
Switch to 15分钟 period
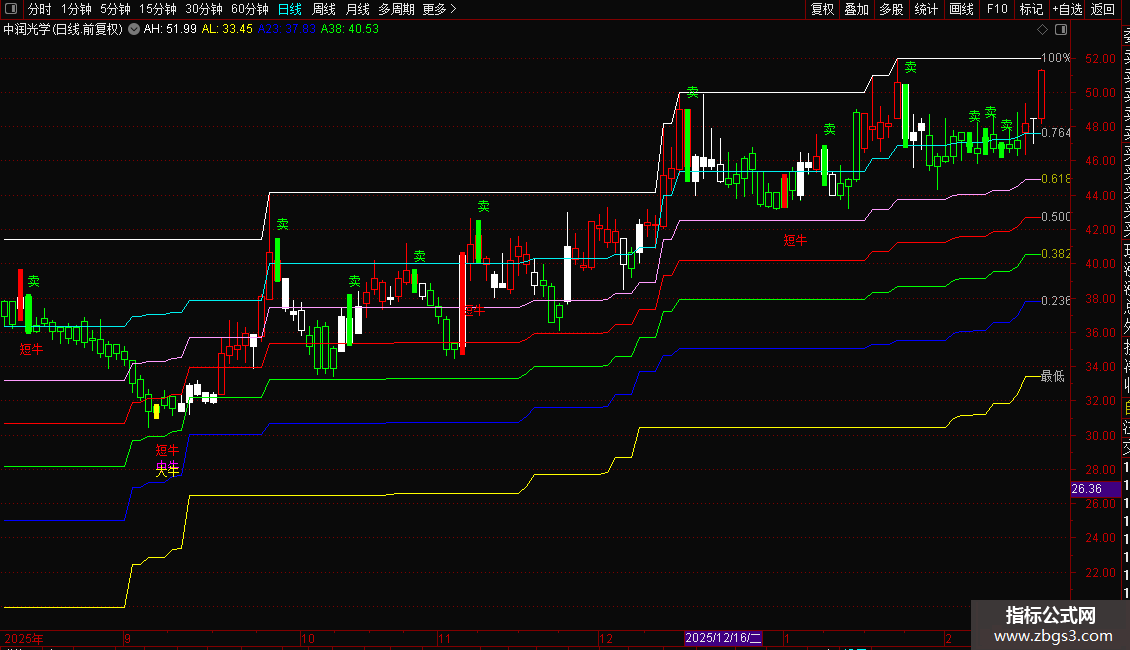coord(157,9)
